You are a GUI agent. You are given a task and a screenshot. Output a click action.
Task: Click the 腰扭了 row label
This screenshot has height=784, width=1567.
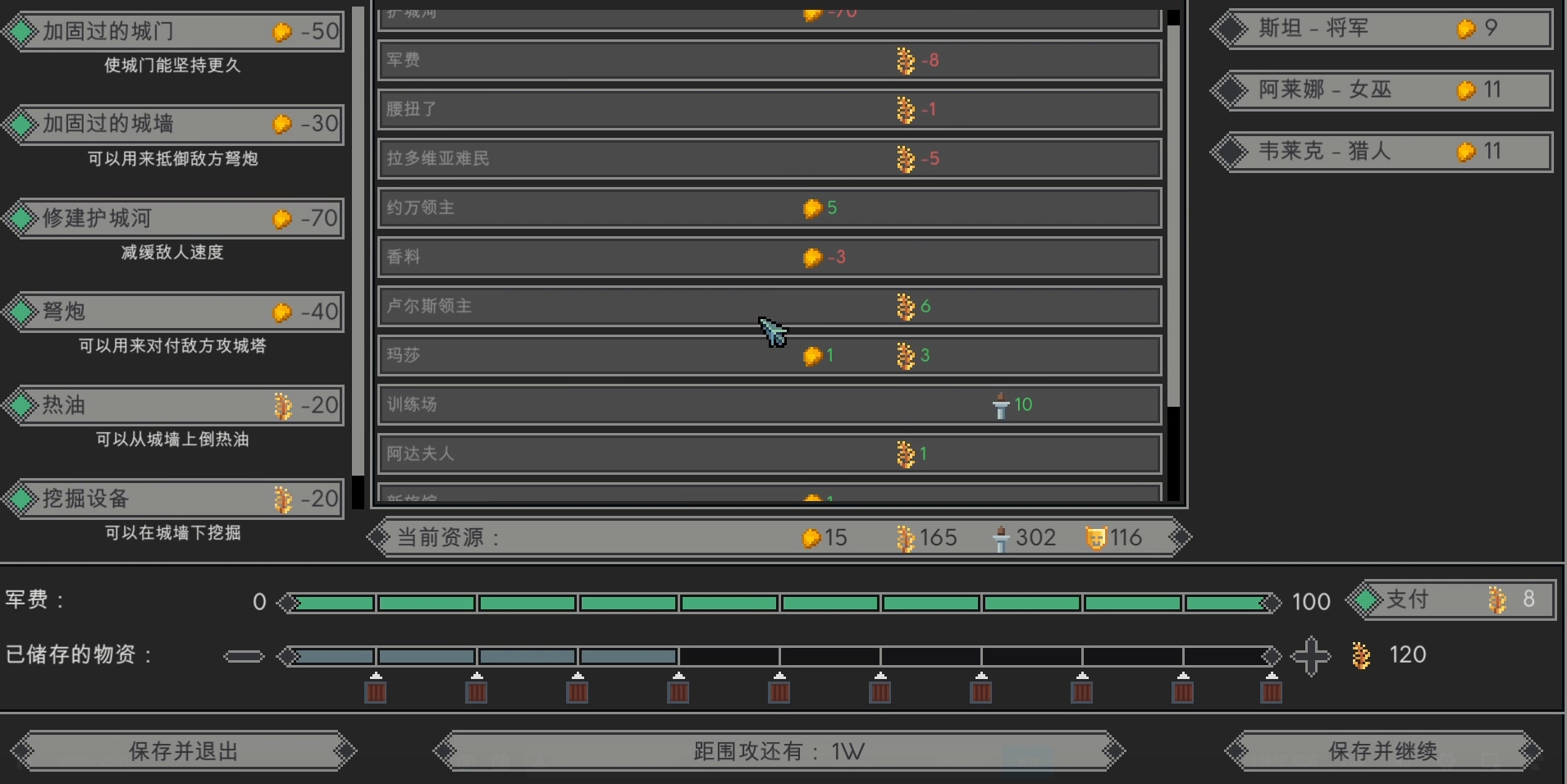412,110
